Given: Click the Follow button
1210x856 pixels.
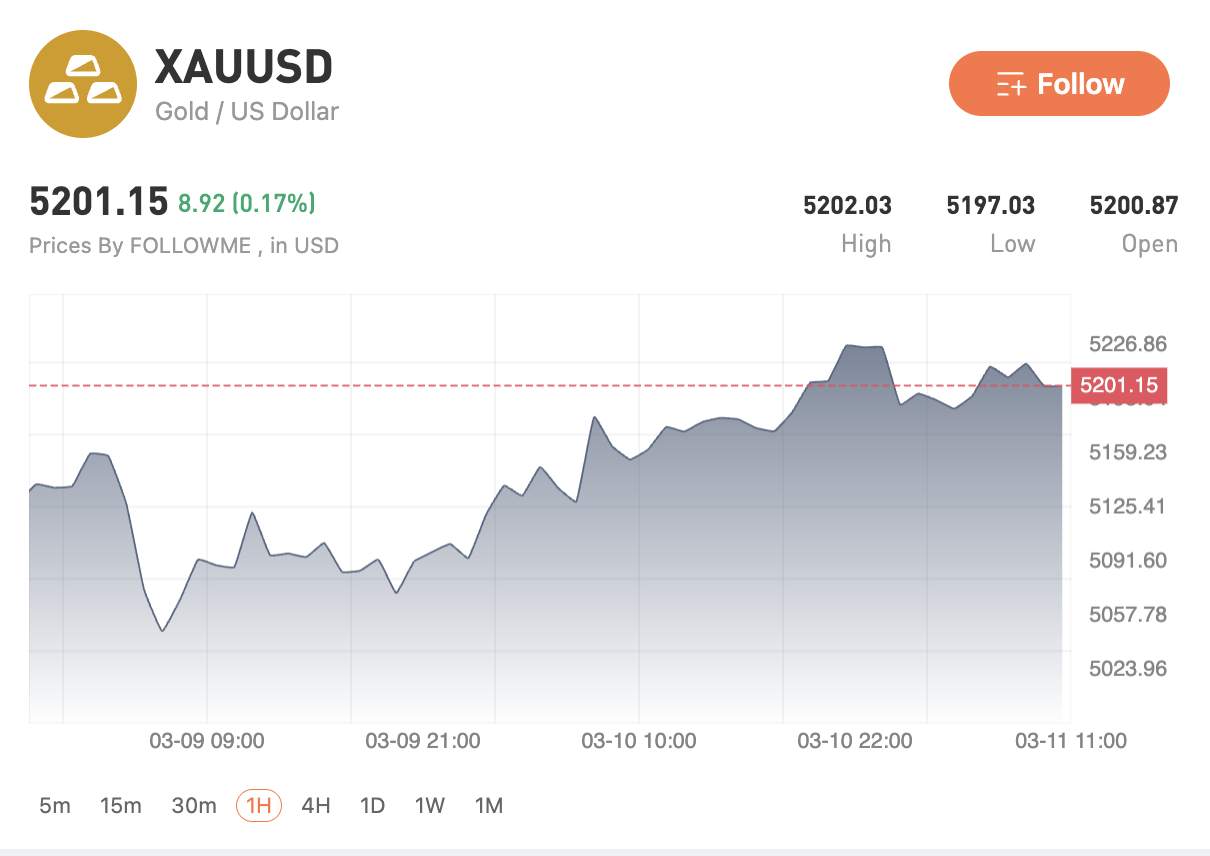Looking at the screenshot, I should [1058, 84].
